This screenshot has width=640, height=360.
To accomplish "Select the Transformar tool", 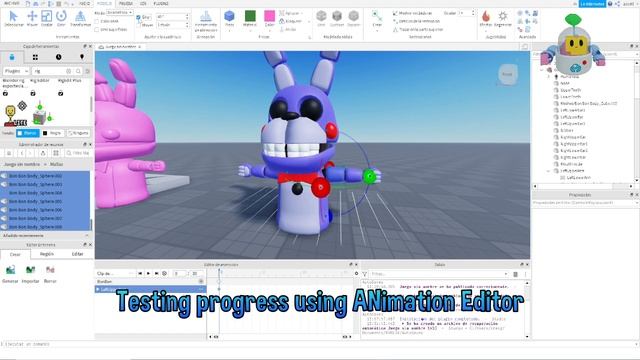I will (x=80, y=18).
